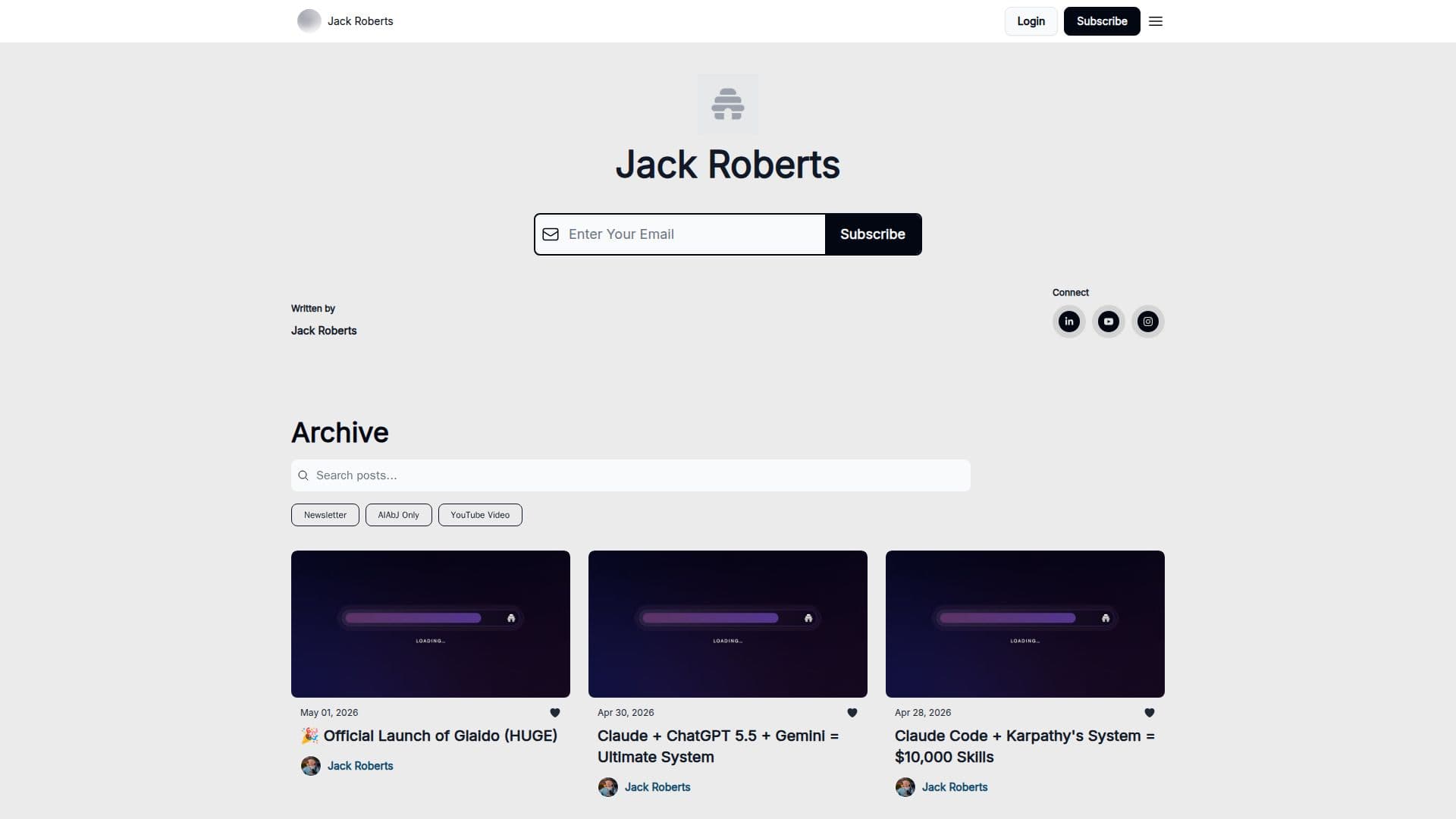Click Jack Roberts under Written by

(x=324, y=331)
